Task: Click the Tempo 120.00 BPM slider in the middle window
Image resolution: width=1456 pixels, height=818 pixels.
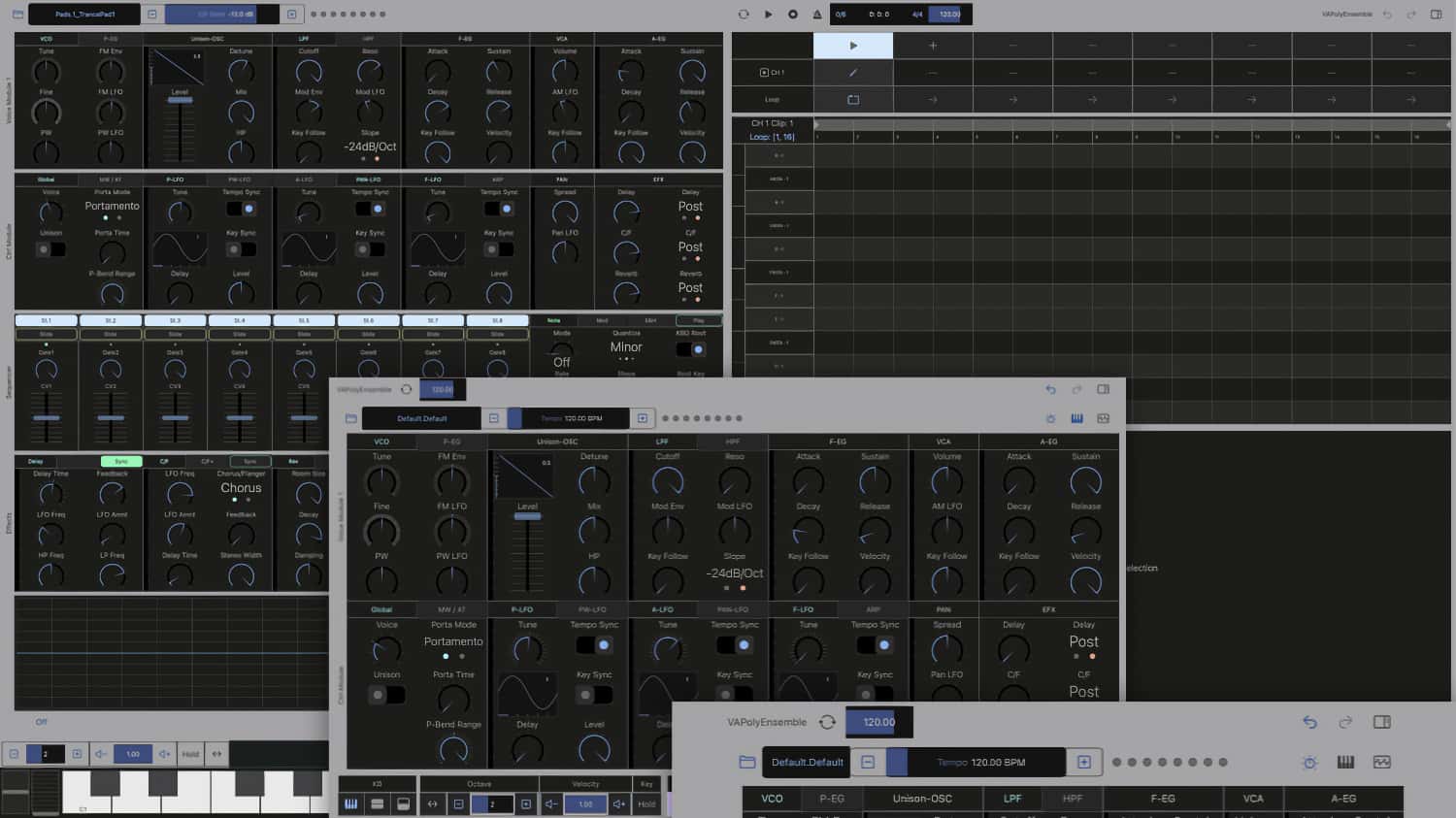Action: tap(569, 418)
